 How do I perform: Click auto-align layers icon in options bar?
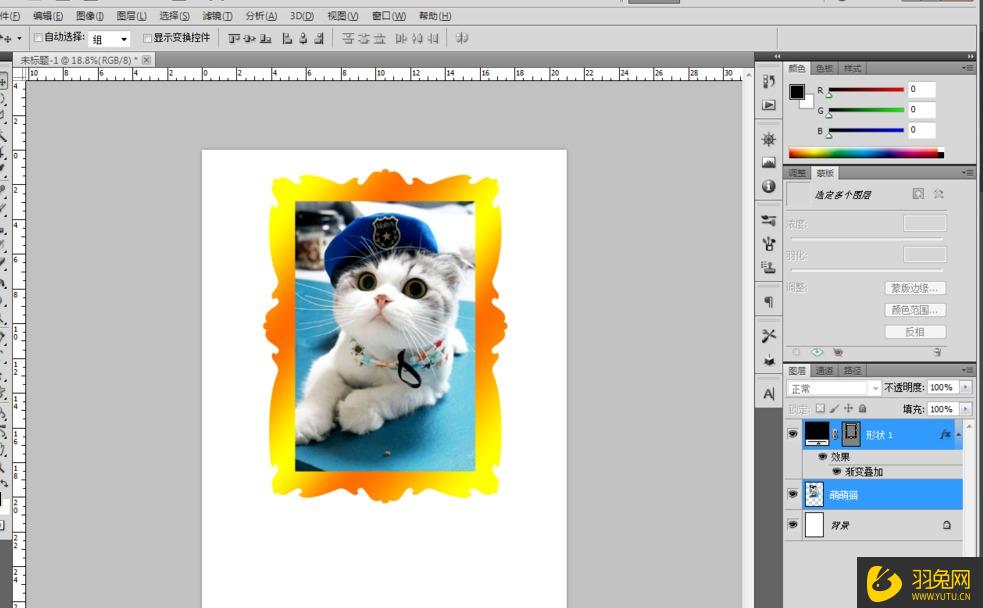click(462, 39)
